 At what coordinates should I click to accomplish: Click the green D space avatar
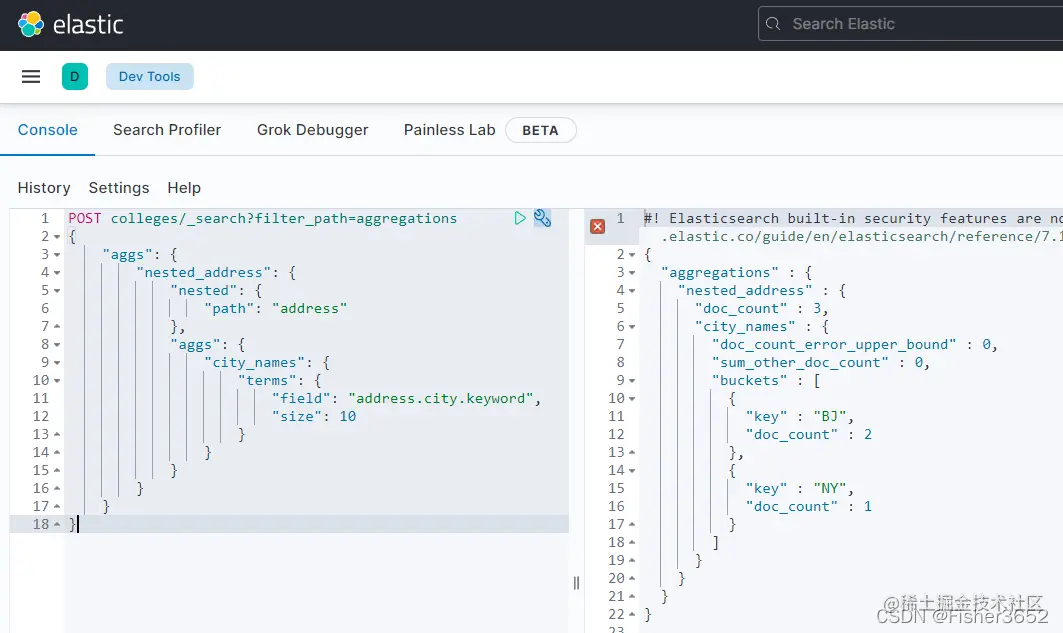point(75,77)
